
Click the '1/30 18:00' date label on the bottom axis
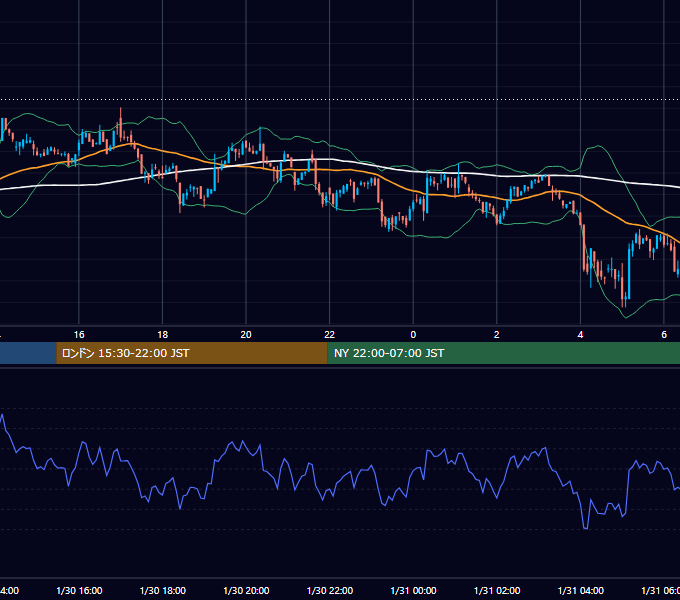(x=163, y=590)
